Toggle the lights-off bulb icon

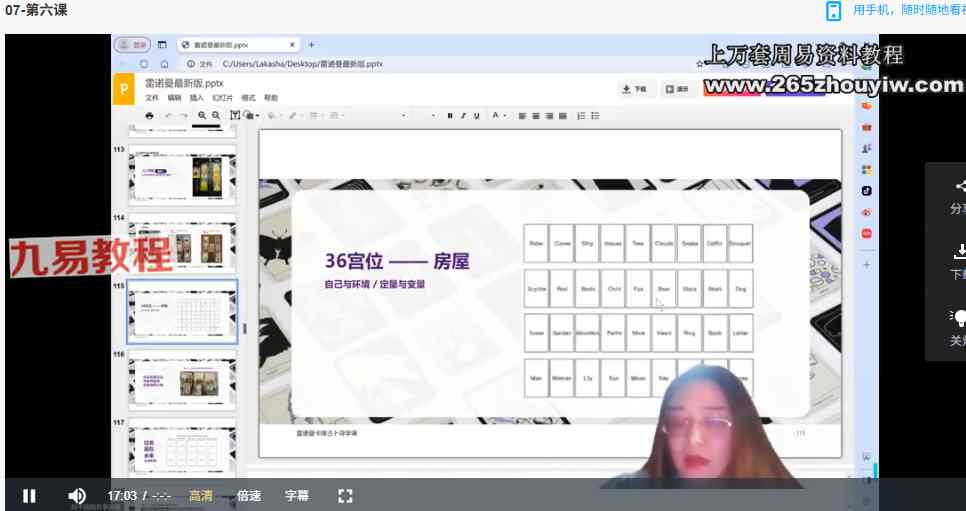[x=959, y=317]
